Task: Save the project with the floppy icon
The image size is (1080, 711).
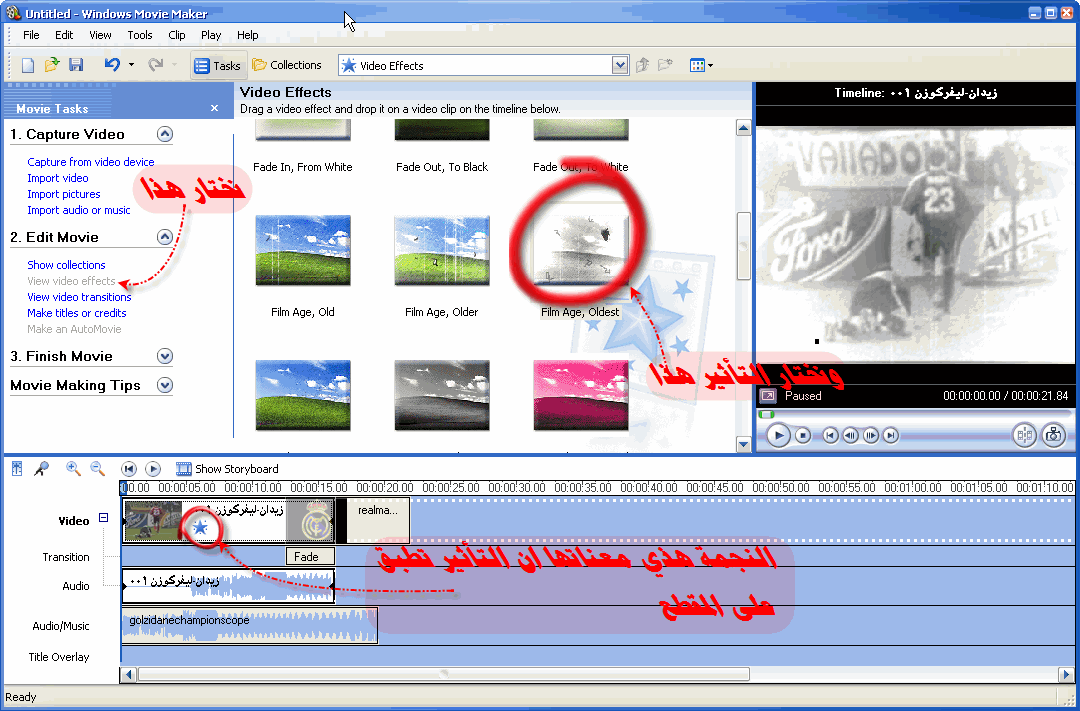Action: pos(76,65)
